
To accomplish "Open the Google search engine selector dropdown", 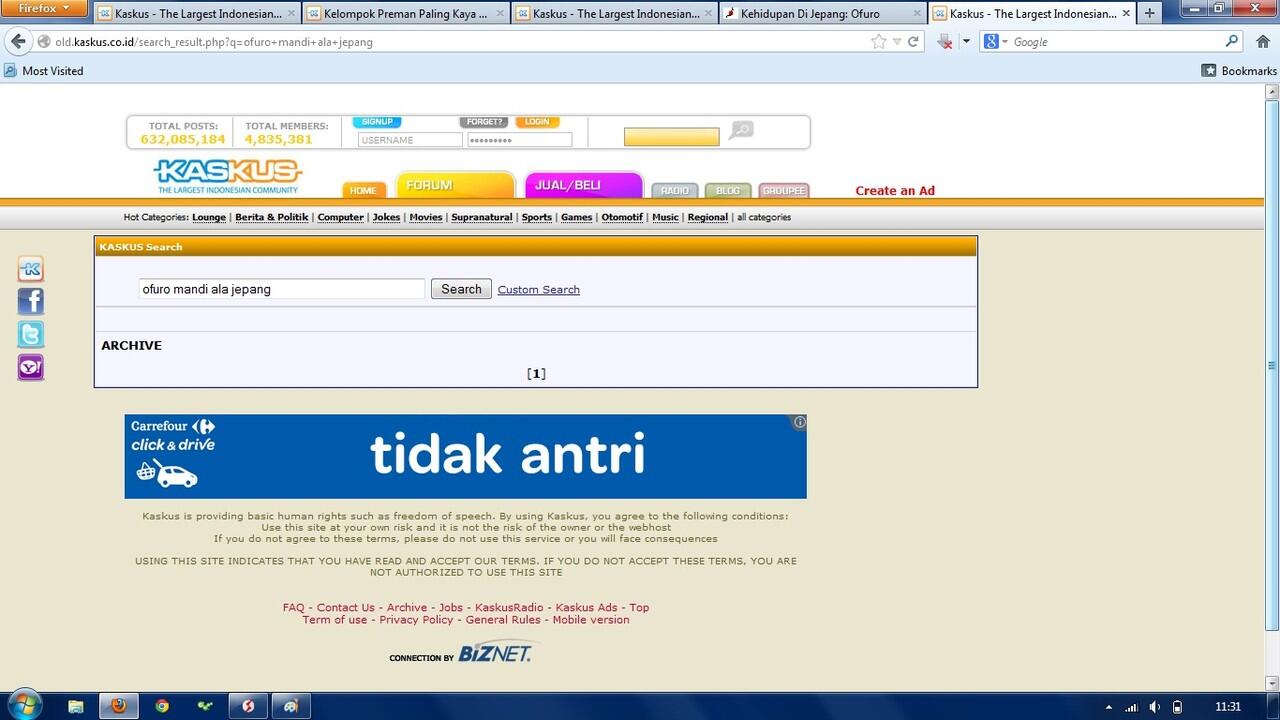I will (x=995, y=42).
